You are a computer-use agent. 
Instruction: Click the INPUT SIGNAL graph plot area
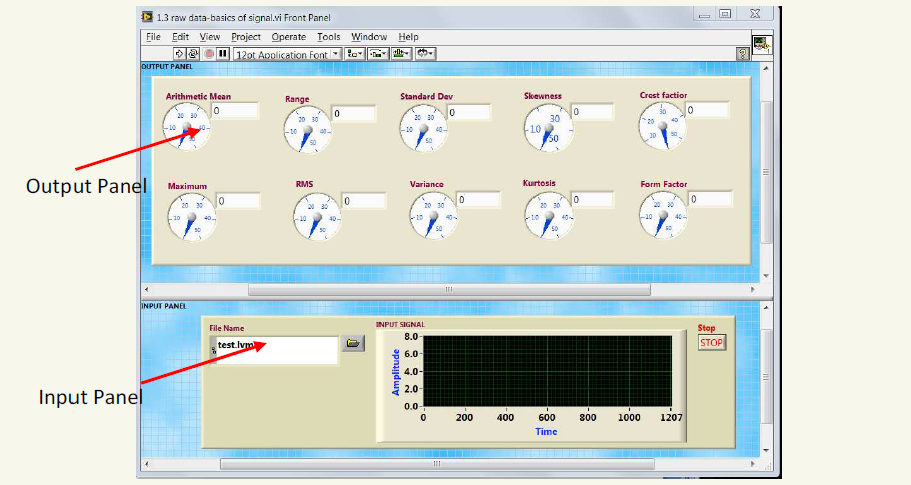coord(547,371)
